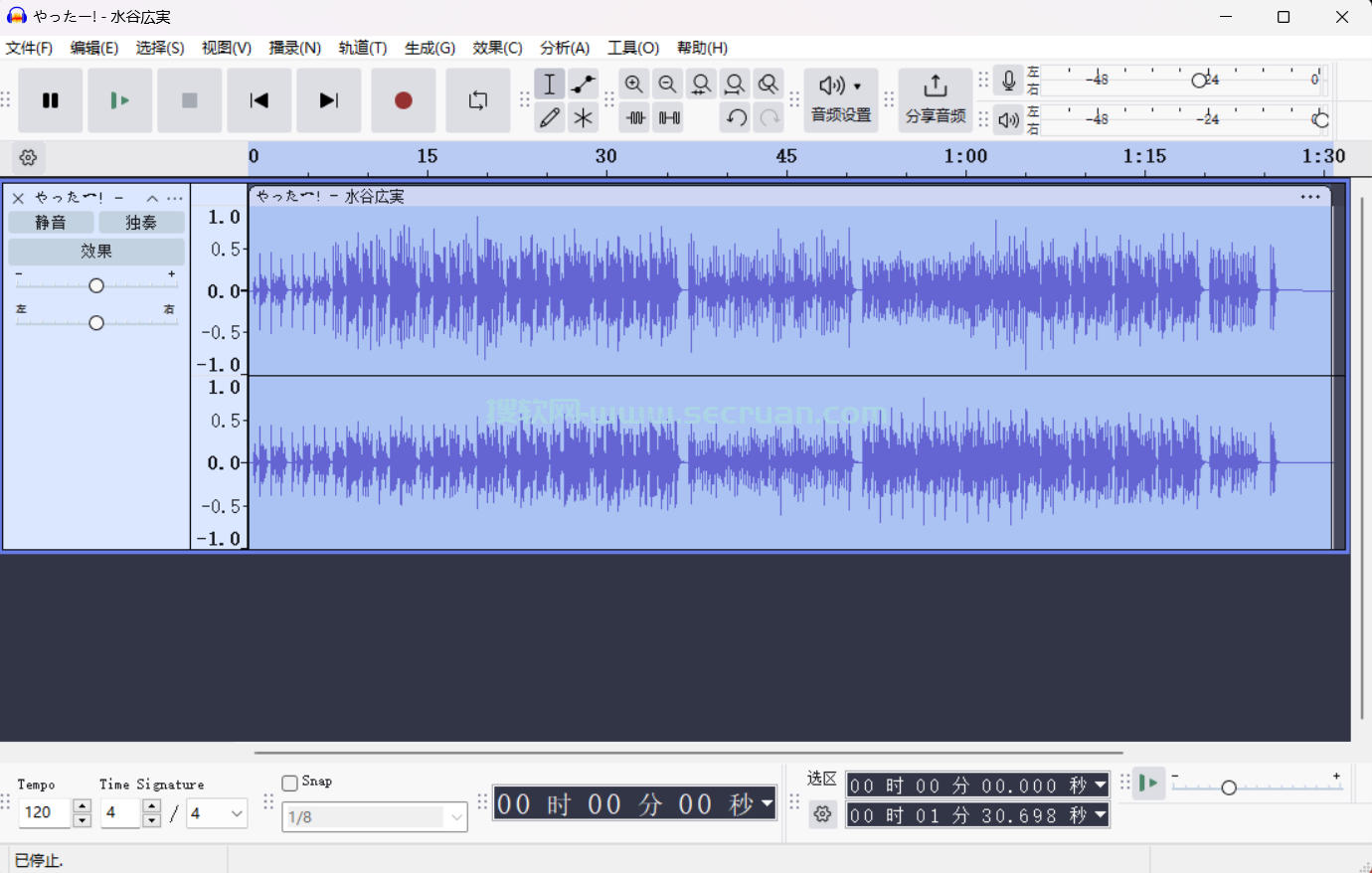
Task: Open the 生成(G) menu
Action: tap(430, 48)
